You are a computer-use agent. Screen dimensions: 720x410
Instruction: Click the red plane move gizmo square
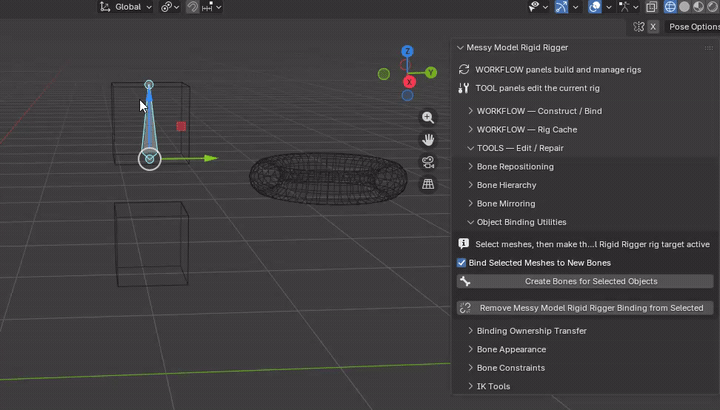[x=181, y=126]
